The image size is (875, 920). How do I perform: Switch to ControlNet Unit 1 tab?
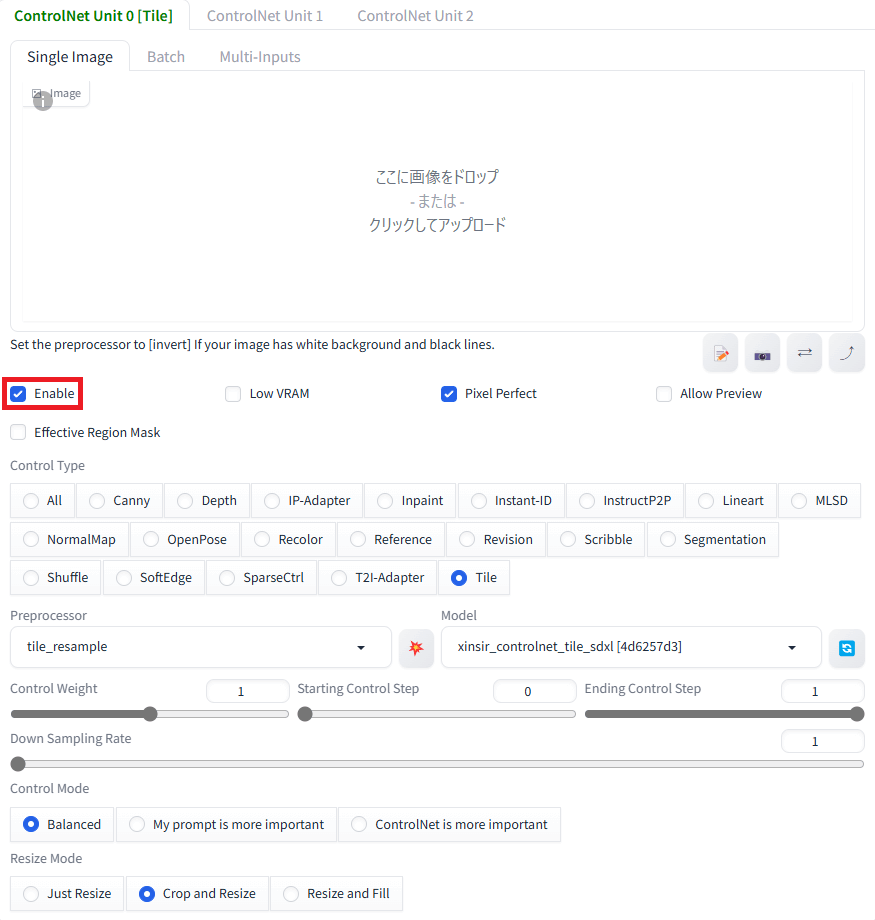click(x=265, y=16)
